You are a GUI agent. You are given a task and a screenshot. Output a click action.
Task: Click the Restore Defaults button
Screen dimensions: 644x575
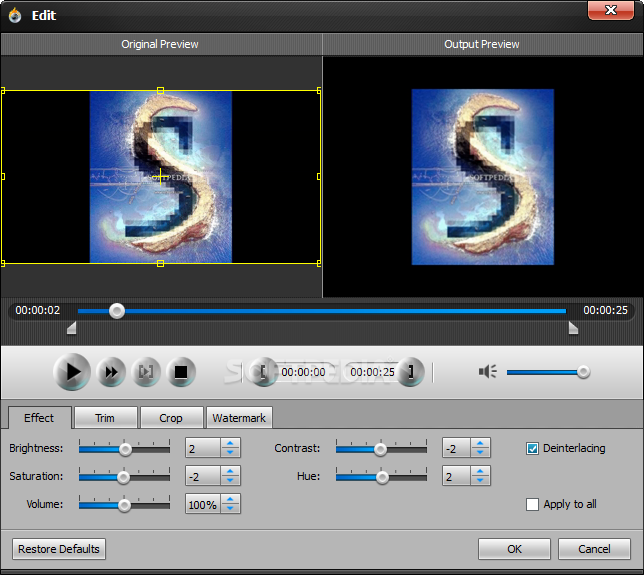tap(59, 549)
